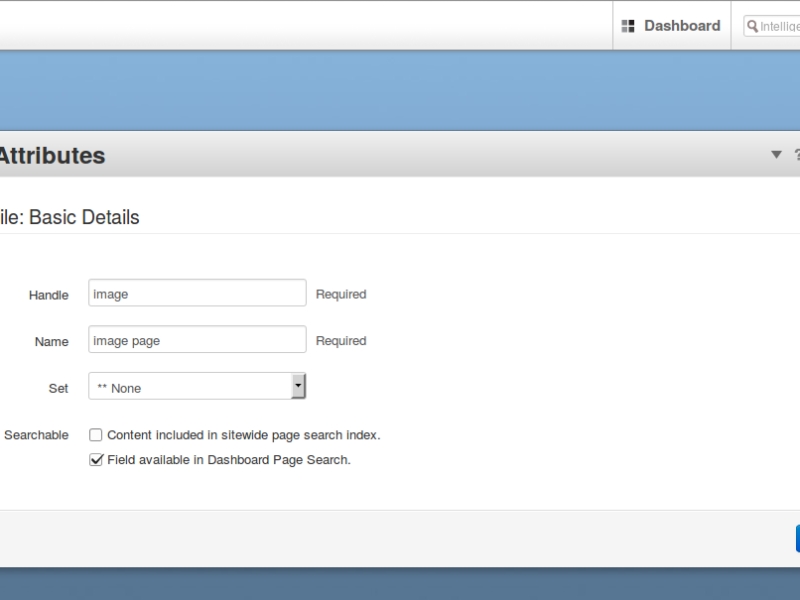Viewport: 800px width, 600px height.
Task: Expand the Attributes header dropdown triangle
Action: [776, 154]
